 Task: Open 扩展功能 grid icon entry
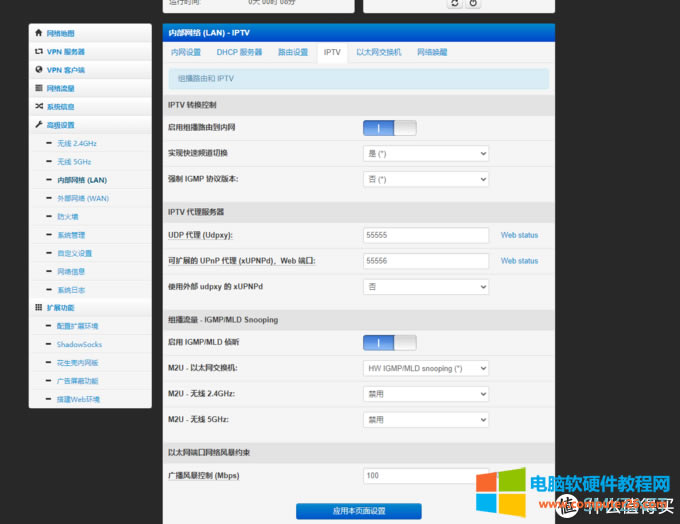pos(60,307)
